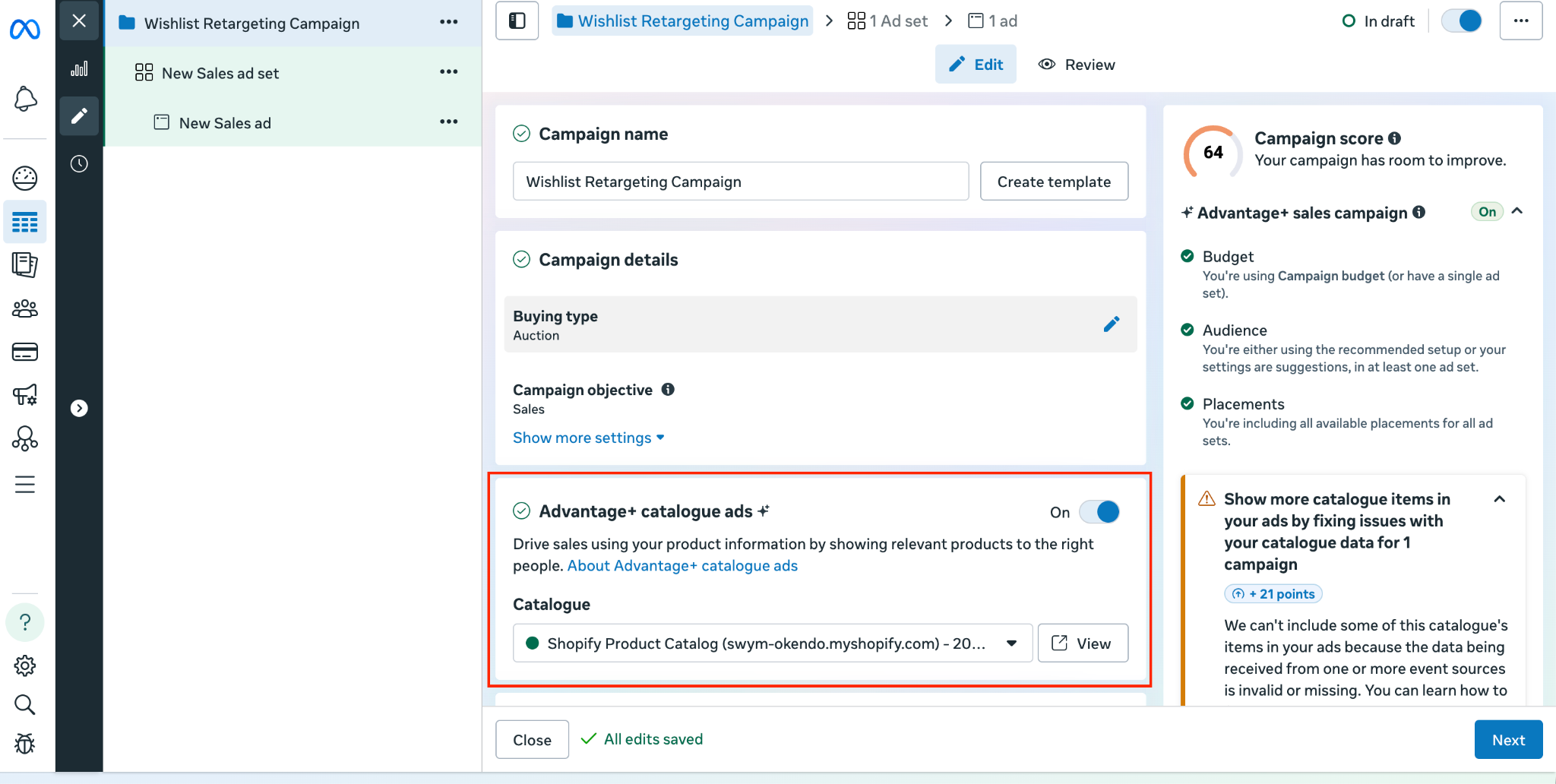Open the bar chart insights icon
Viewport: 1556px width, 784px height.
click(x=79, y=69)
